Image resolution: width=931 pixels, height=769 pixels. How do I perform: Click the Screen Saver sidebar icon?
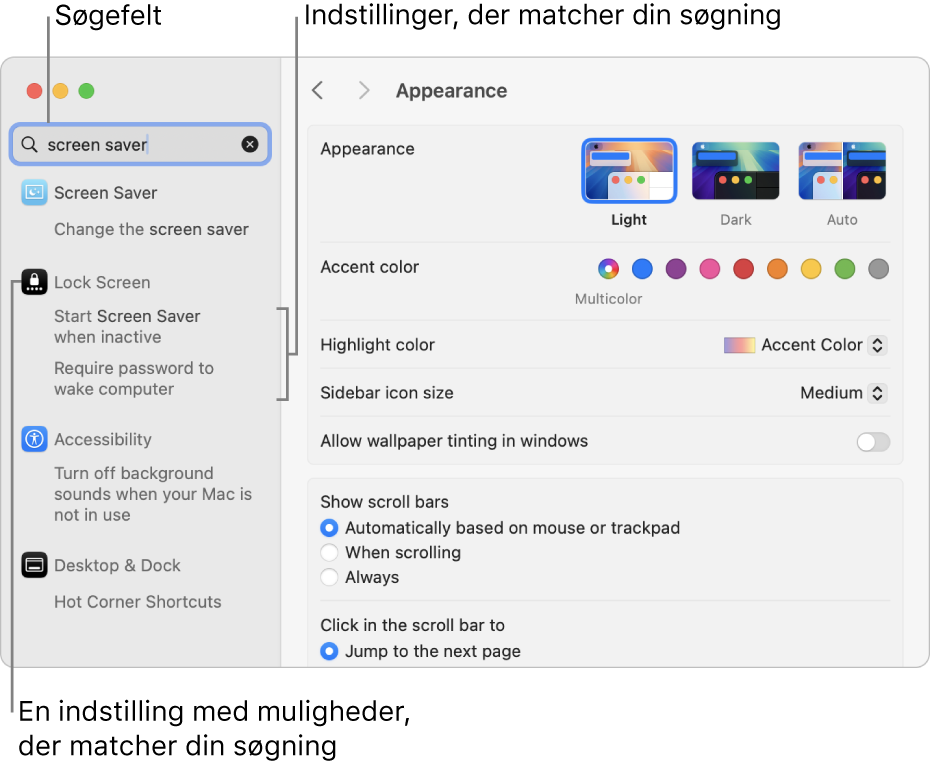pyautogui.click(x=34, y=192)
